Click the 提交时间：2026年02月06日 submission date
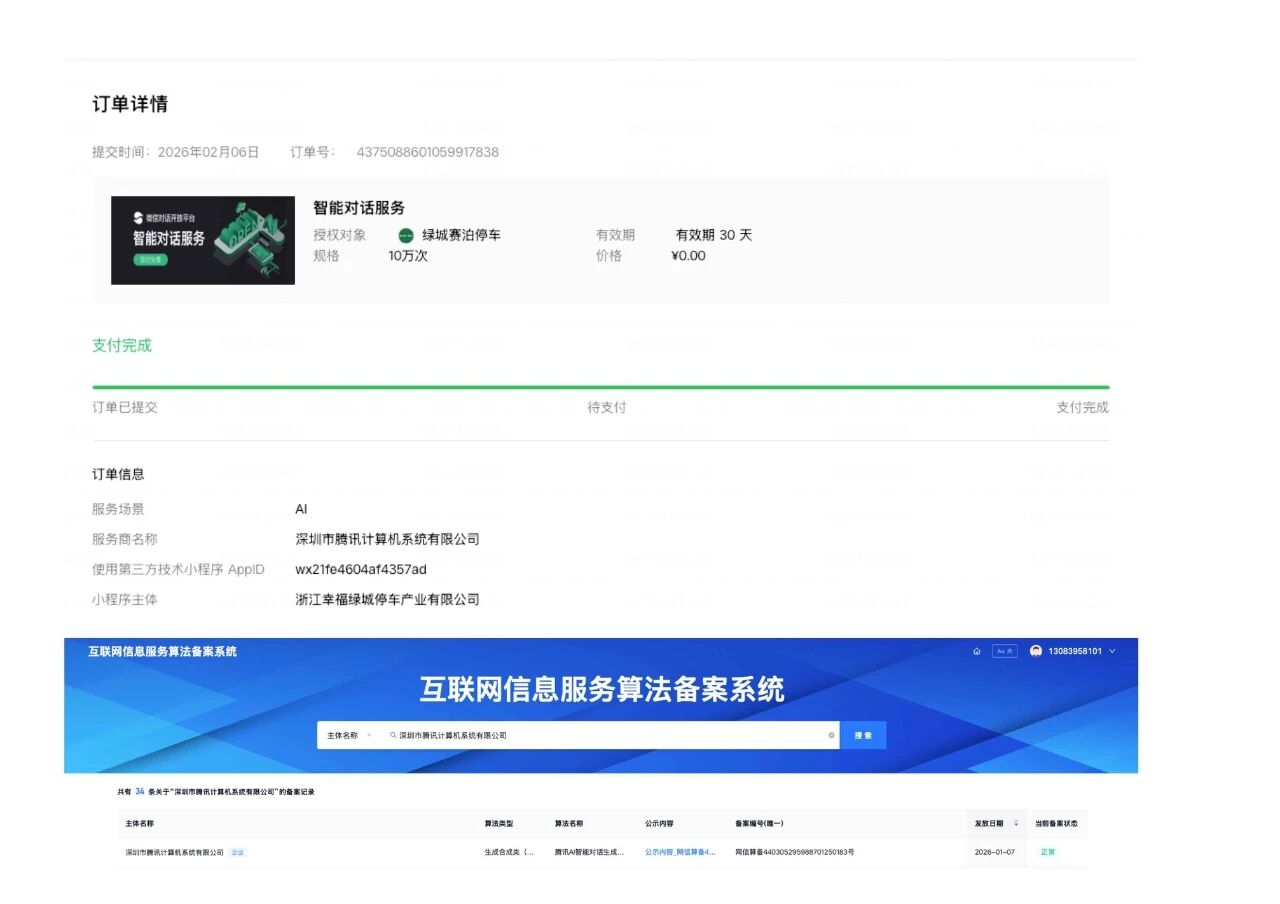Image resolution: width=1280 pixels, height=904 pixels. coord(176,152)
